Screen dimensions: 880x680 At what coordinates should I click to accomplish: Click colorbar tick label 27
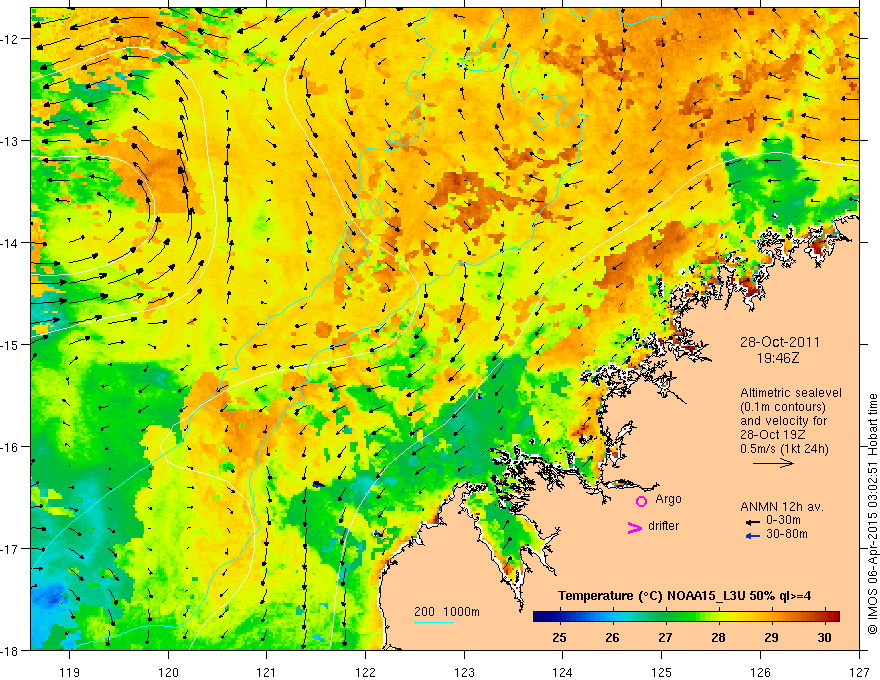pos(665,638)
